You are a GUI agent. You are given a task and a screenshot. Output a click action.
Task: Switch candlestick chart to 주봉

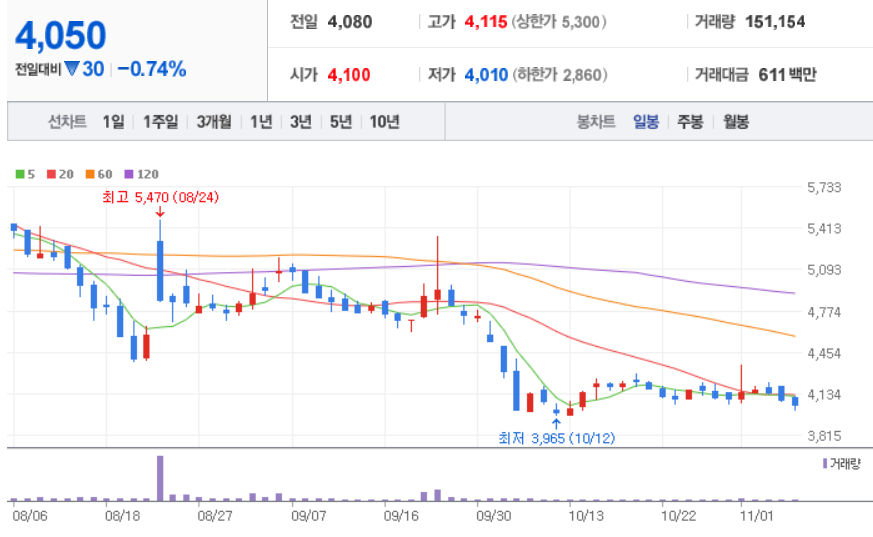(690, 121)
